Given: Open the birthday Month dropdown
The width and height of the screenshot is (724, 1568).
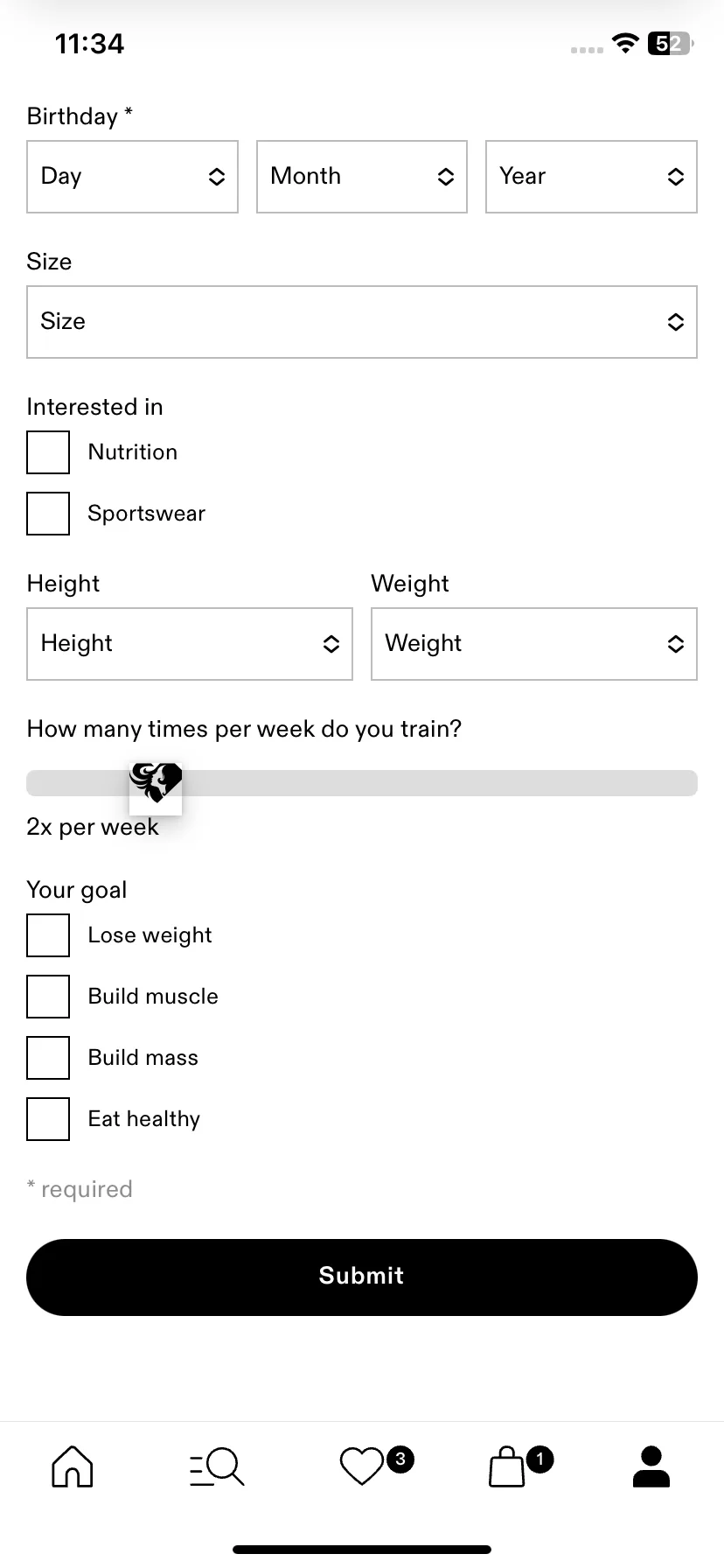Looking at the screenshot, I should (362, 177).
